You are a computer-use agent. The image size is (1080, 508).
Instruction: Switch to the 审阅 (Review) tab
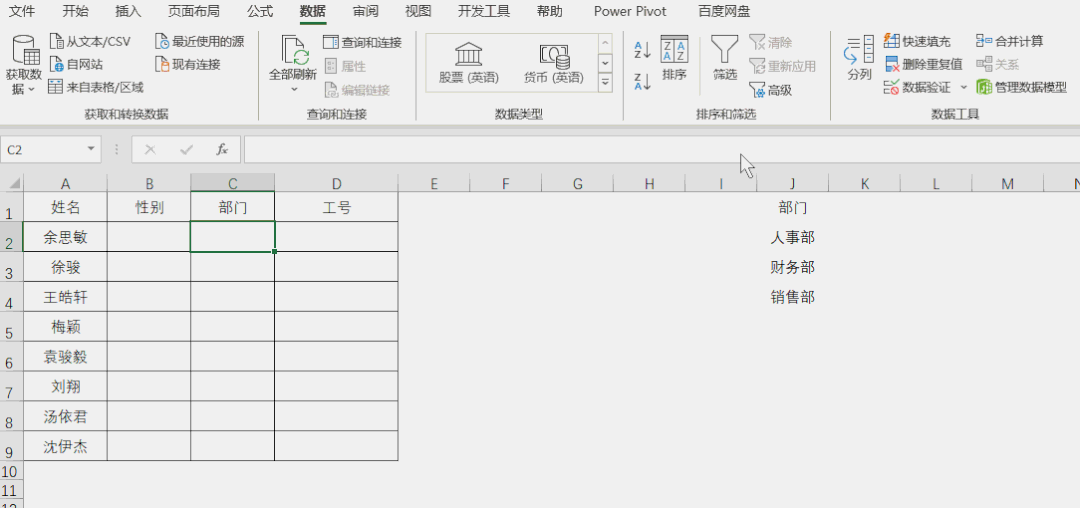click(365, 12)
